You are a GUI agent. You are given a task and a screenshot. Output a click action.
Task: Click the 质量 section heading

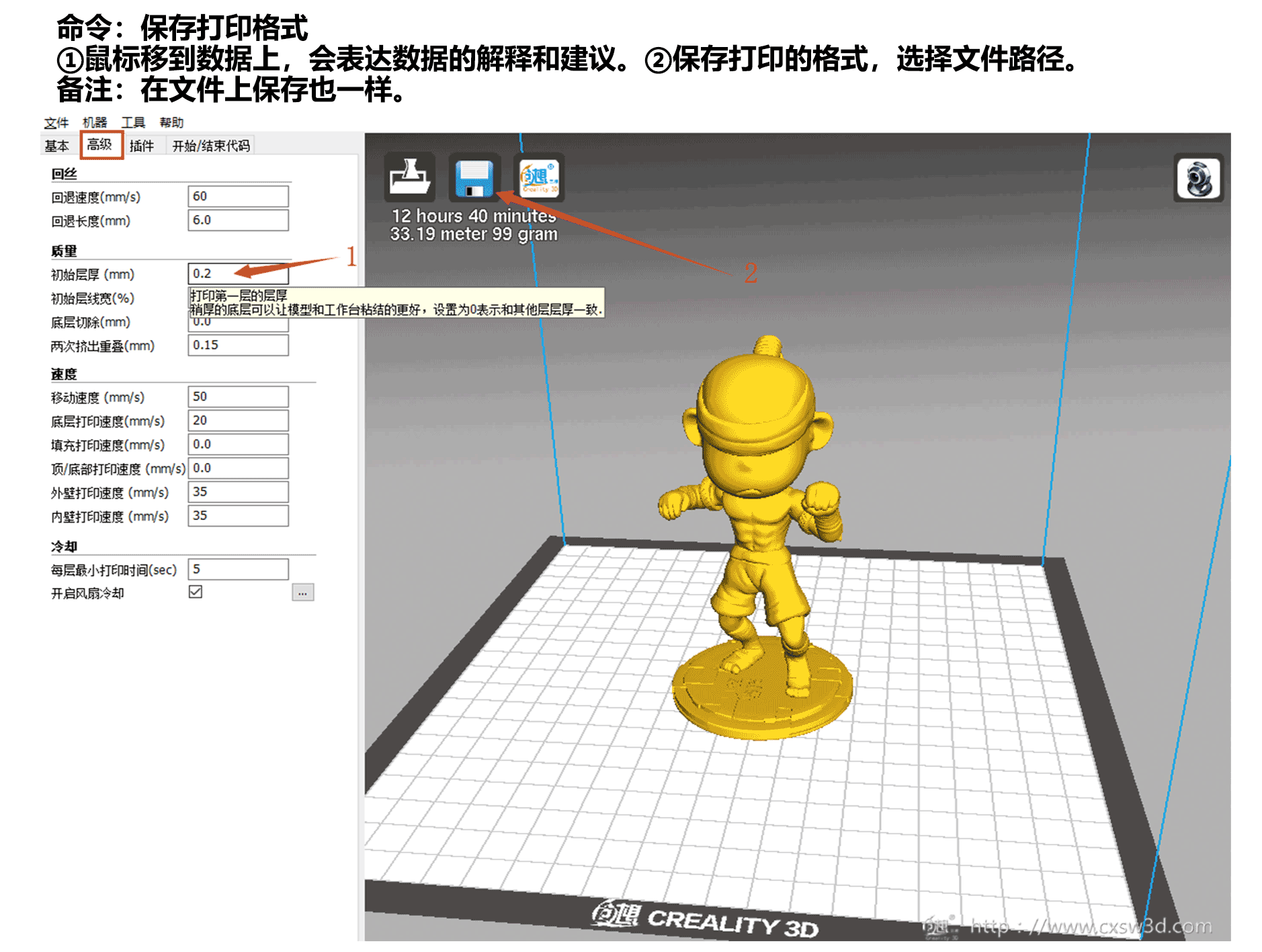(x=64, y=251)
